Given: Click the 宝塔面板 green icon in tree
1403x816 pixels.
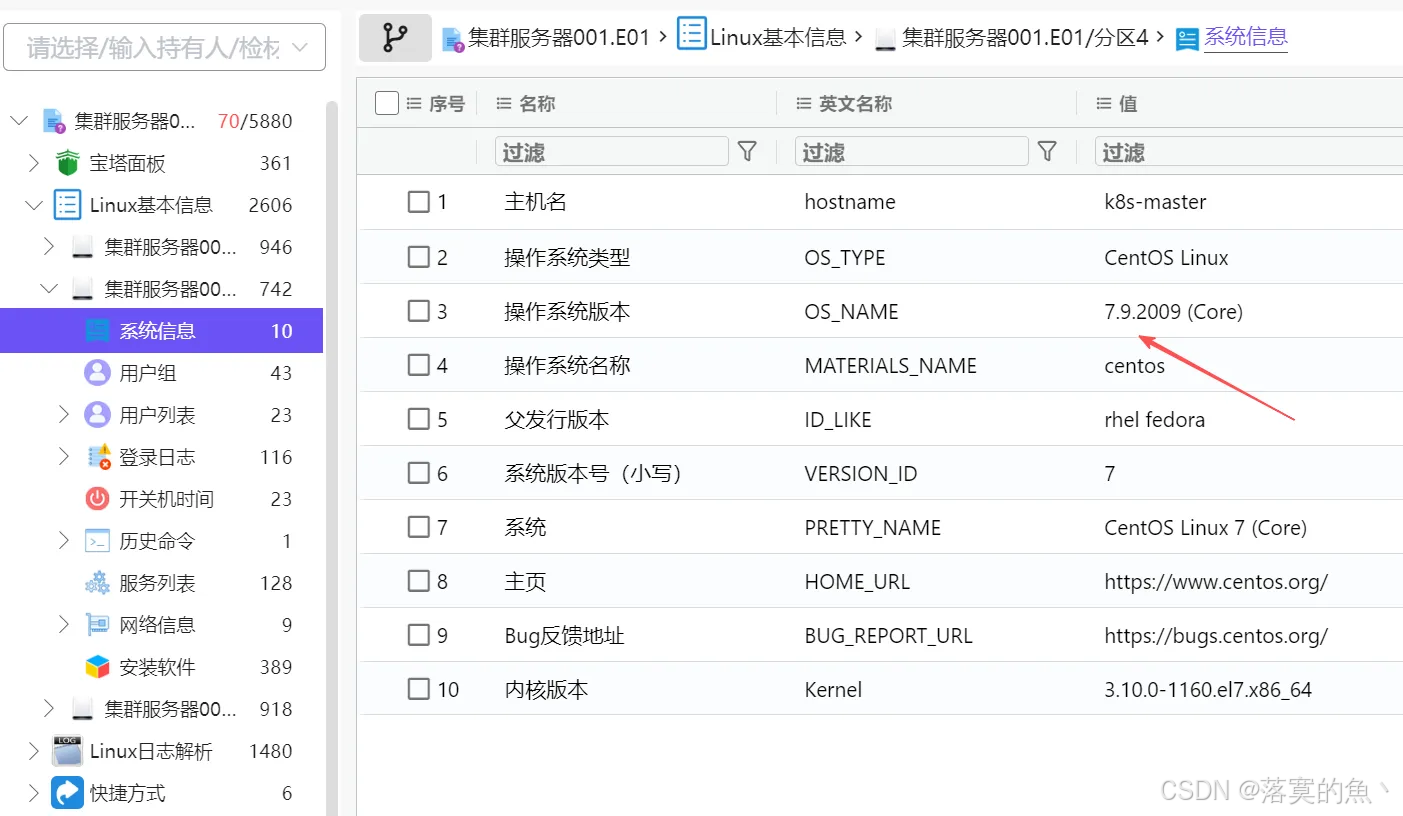Looking at the screenshot, I should click(68, 163).
